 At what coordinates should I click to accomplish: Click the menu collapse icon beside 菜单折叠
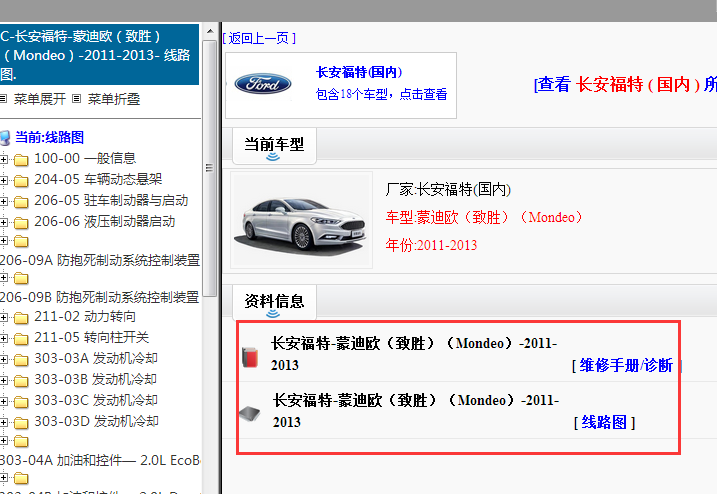(77, 99)
